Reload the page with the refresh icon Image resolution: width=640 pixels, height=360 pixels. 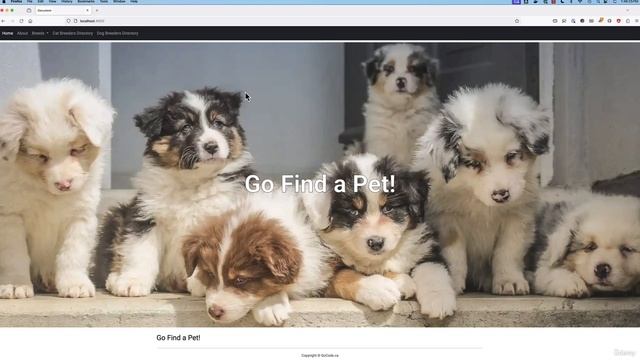21,21
